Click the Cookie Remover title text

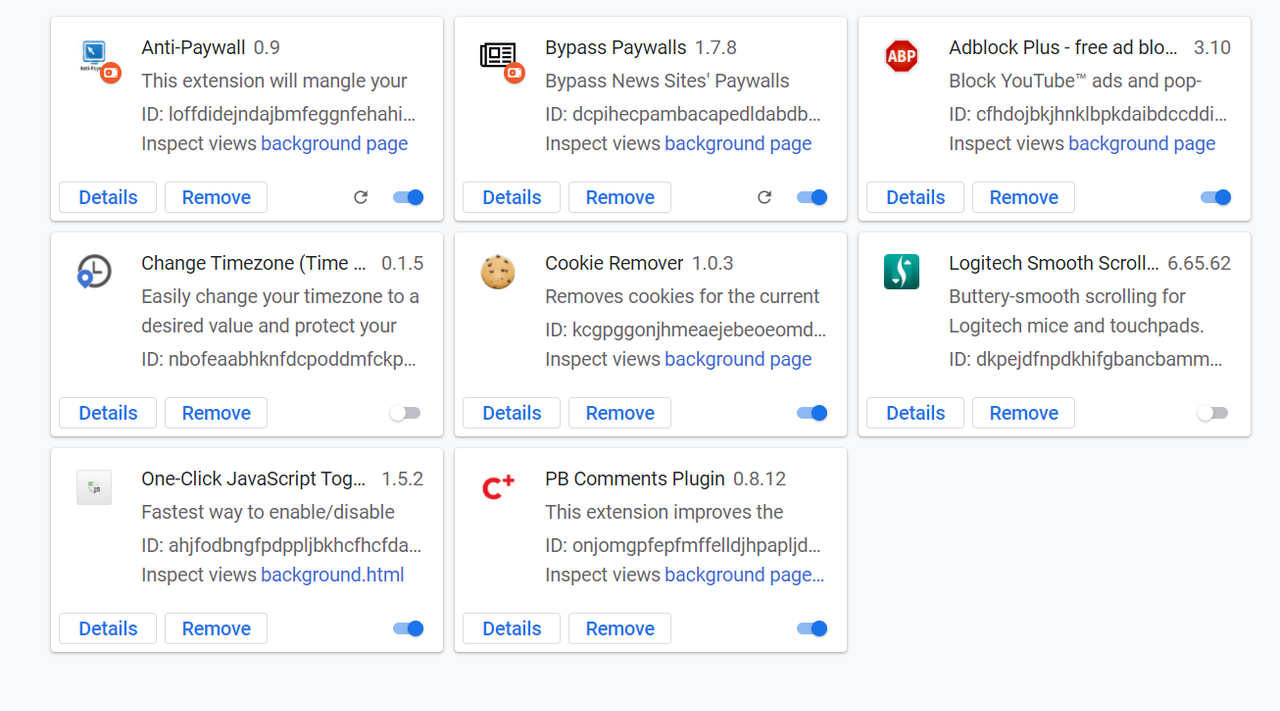pyautogui.click(x=614, y=263)
